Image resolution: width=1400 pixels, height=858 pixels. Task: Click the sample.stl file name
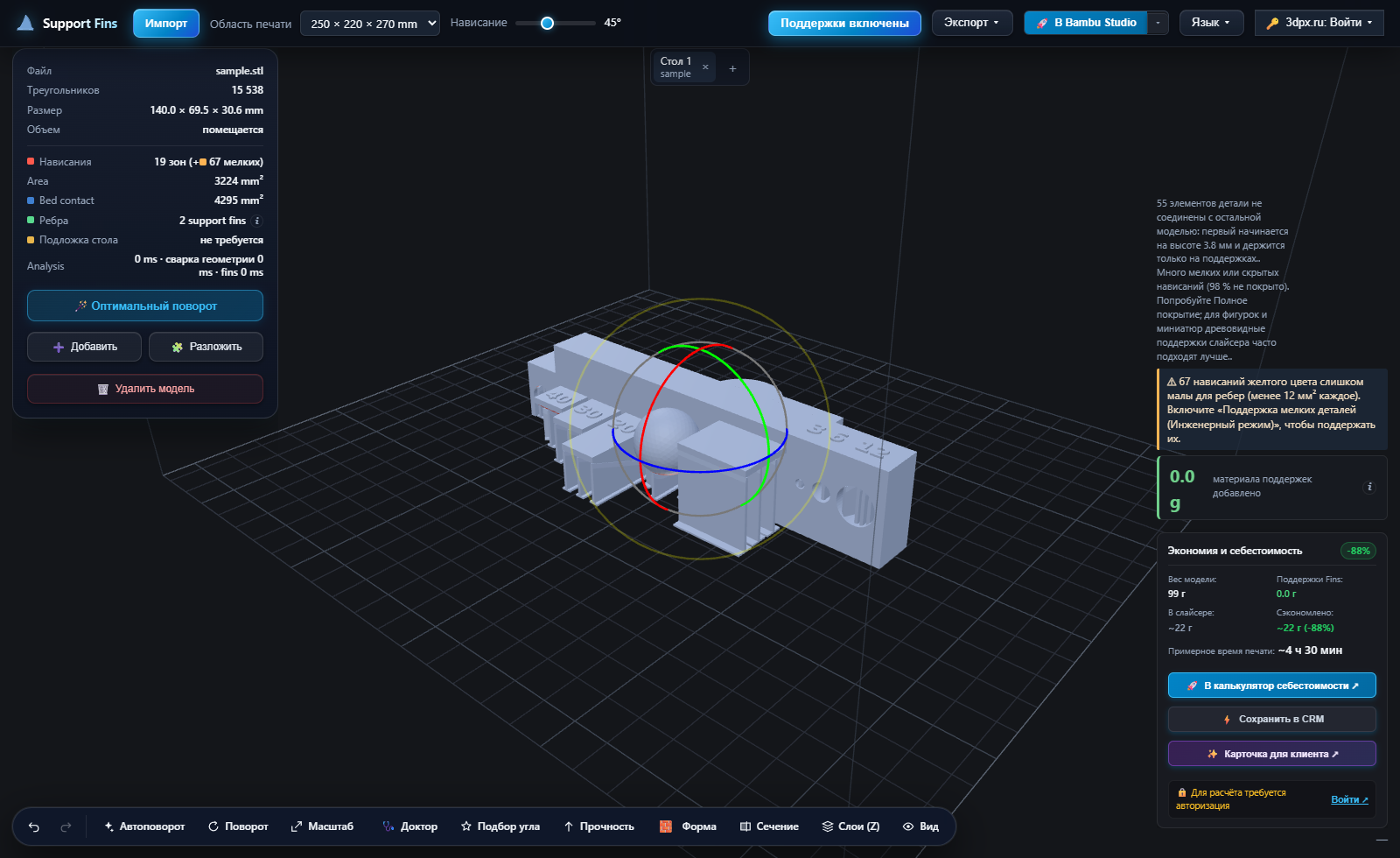pos(240,71)
